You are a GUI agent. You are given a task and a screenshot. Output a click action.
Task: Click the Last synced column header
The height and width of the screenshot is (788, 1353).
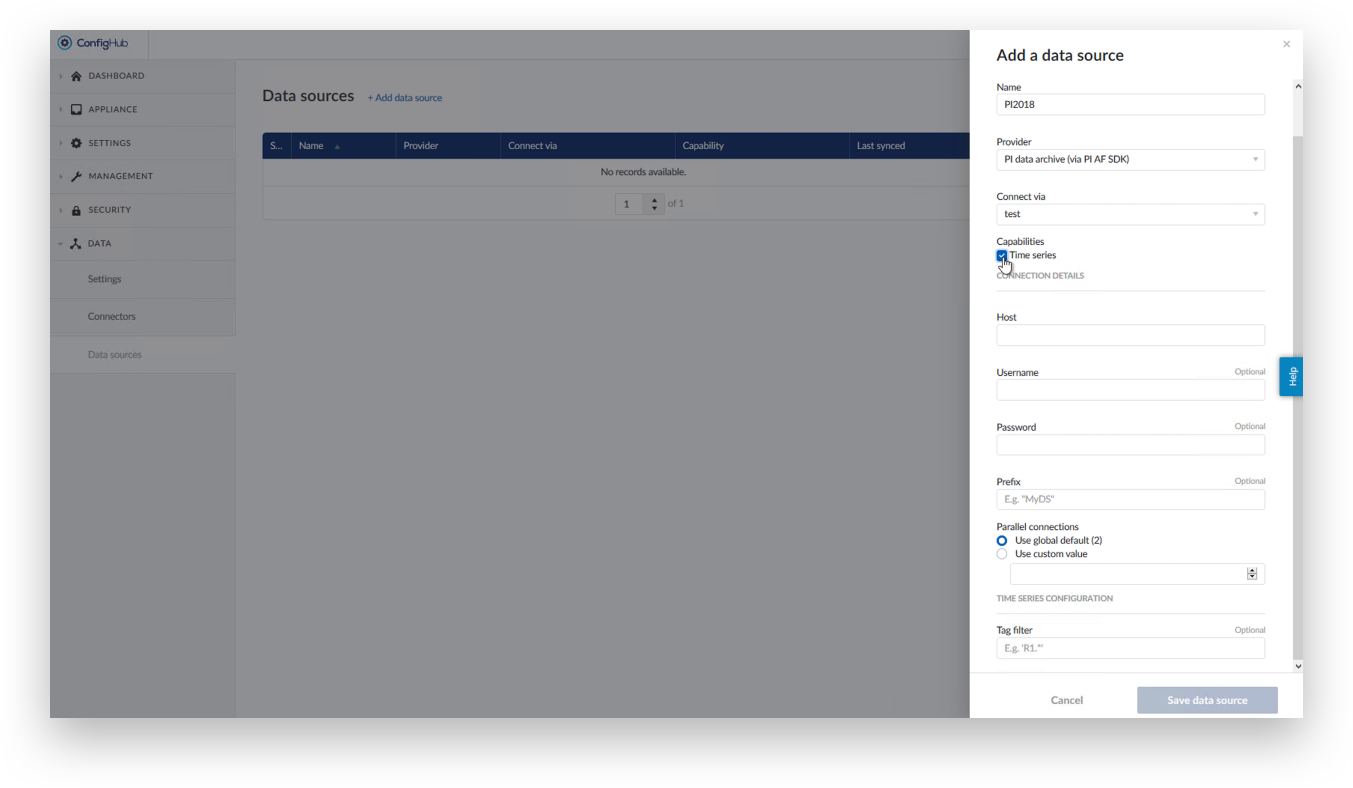(909, 146)
